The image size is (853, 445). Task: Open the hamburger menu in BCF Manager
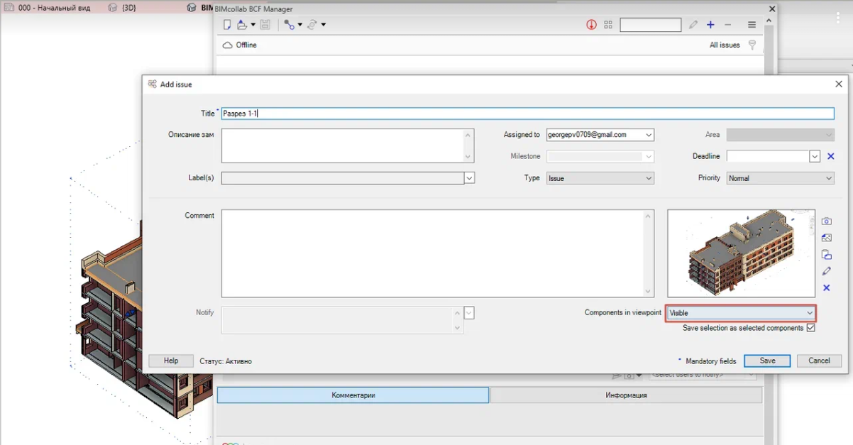click(x=752, y=25)
